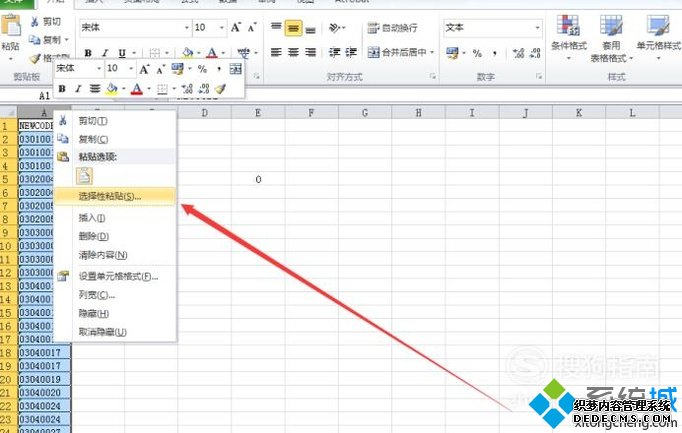Choose 删除(D) in context menu
The image size is (682, 433).
(x=116, y=236)
